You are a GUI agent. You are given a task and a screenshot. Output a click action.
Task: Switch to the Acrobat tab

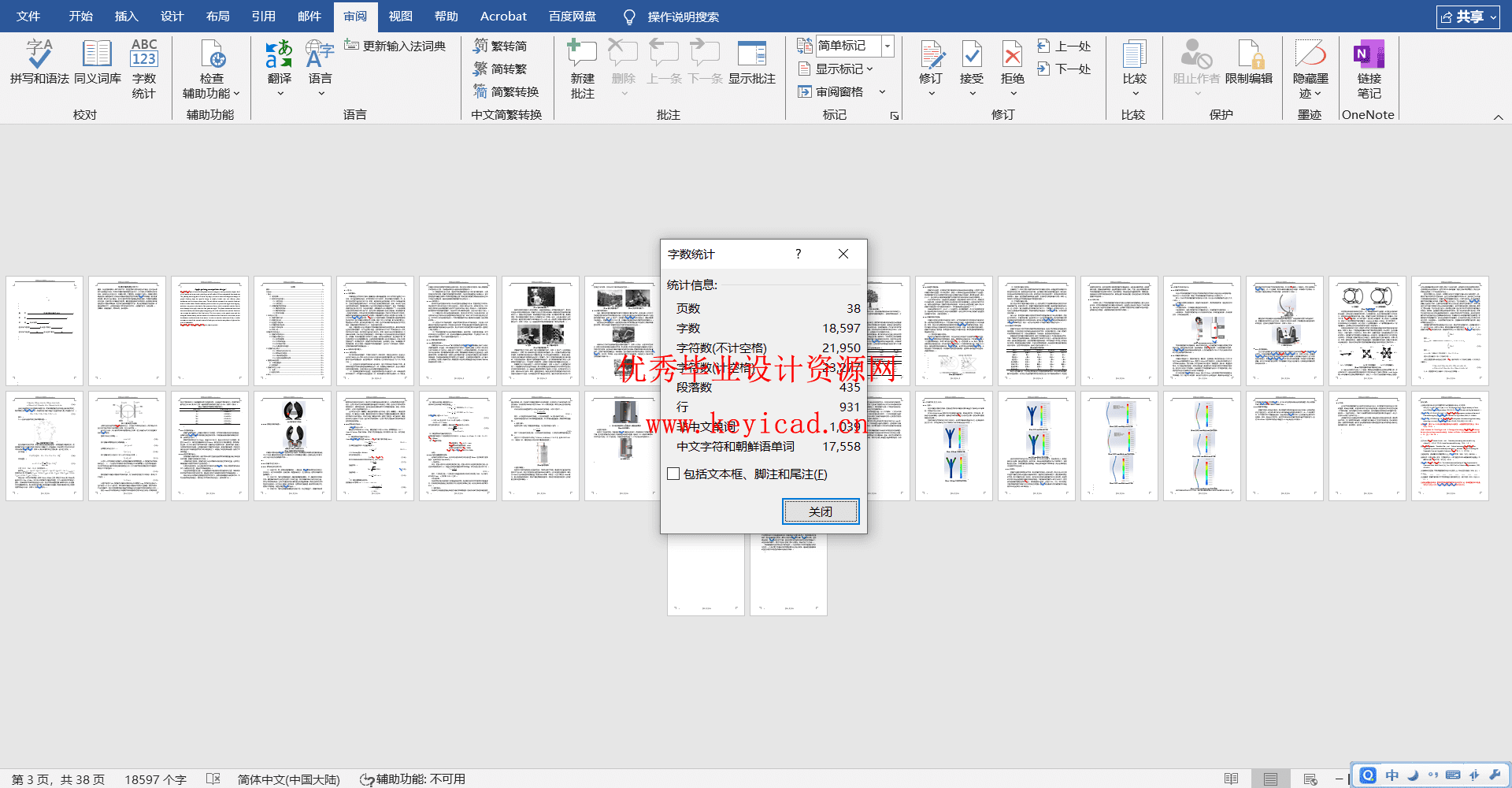click(503, 17)
